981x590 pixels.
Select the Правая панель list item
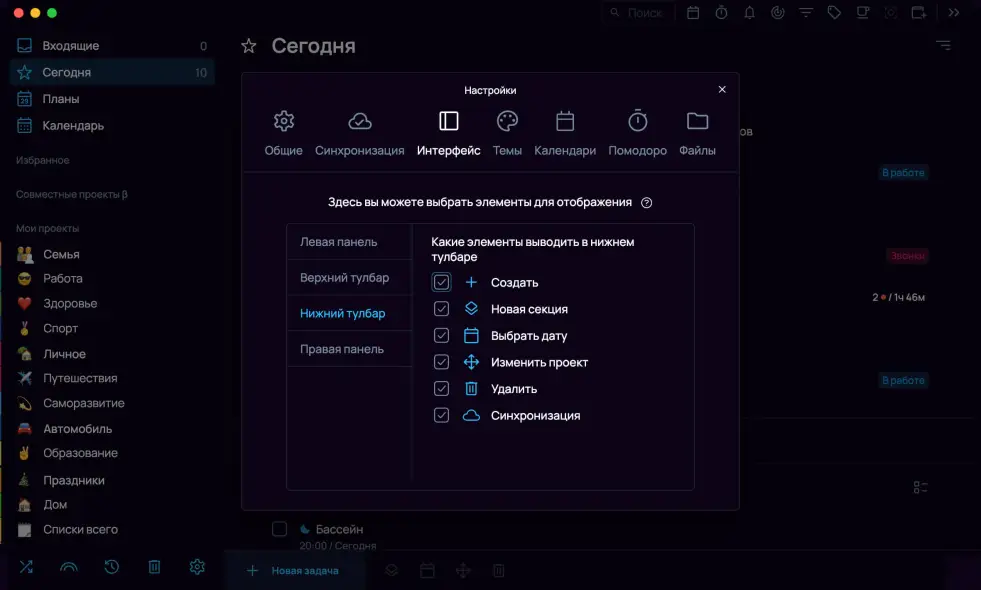342,349
